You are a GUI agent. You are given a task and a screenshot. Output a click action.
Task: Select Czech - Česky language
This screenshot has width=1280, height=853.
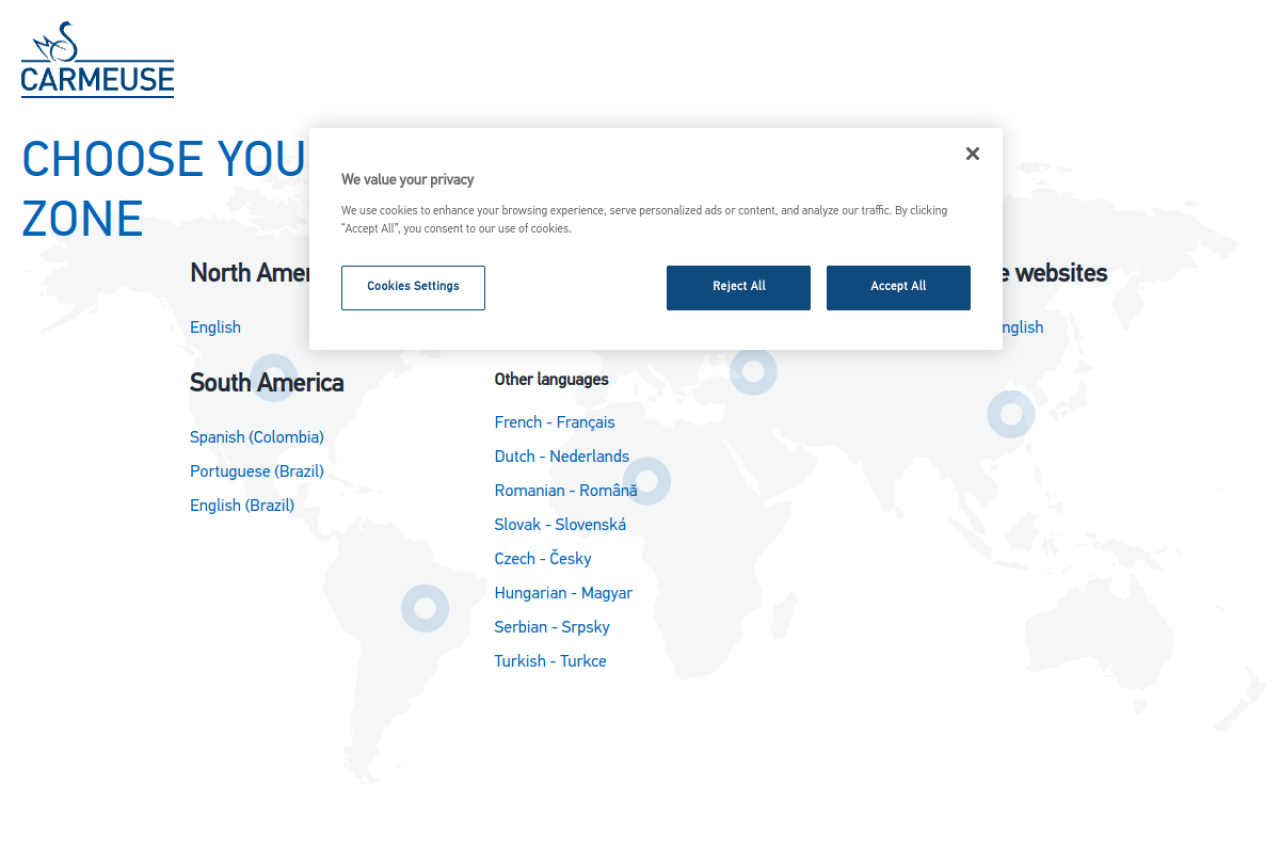[543, 558]
